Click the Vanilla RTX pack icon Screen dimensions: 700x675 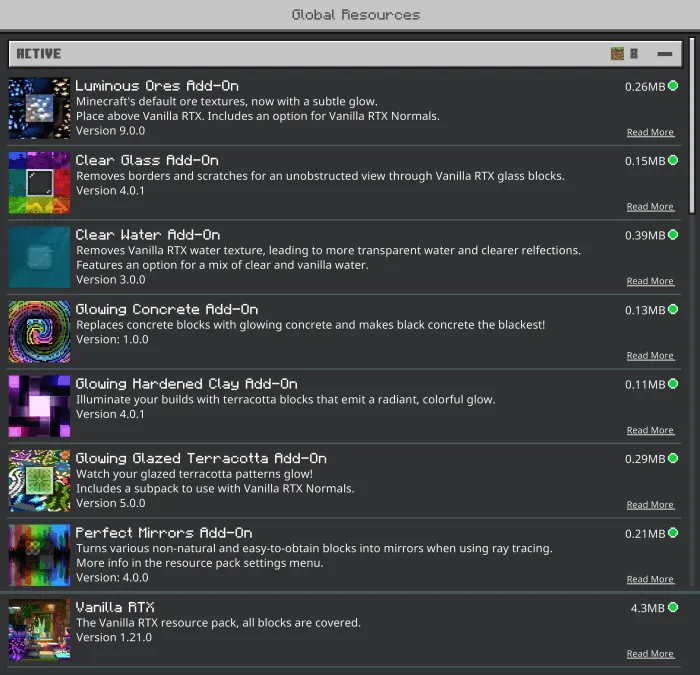39,630
